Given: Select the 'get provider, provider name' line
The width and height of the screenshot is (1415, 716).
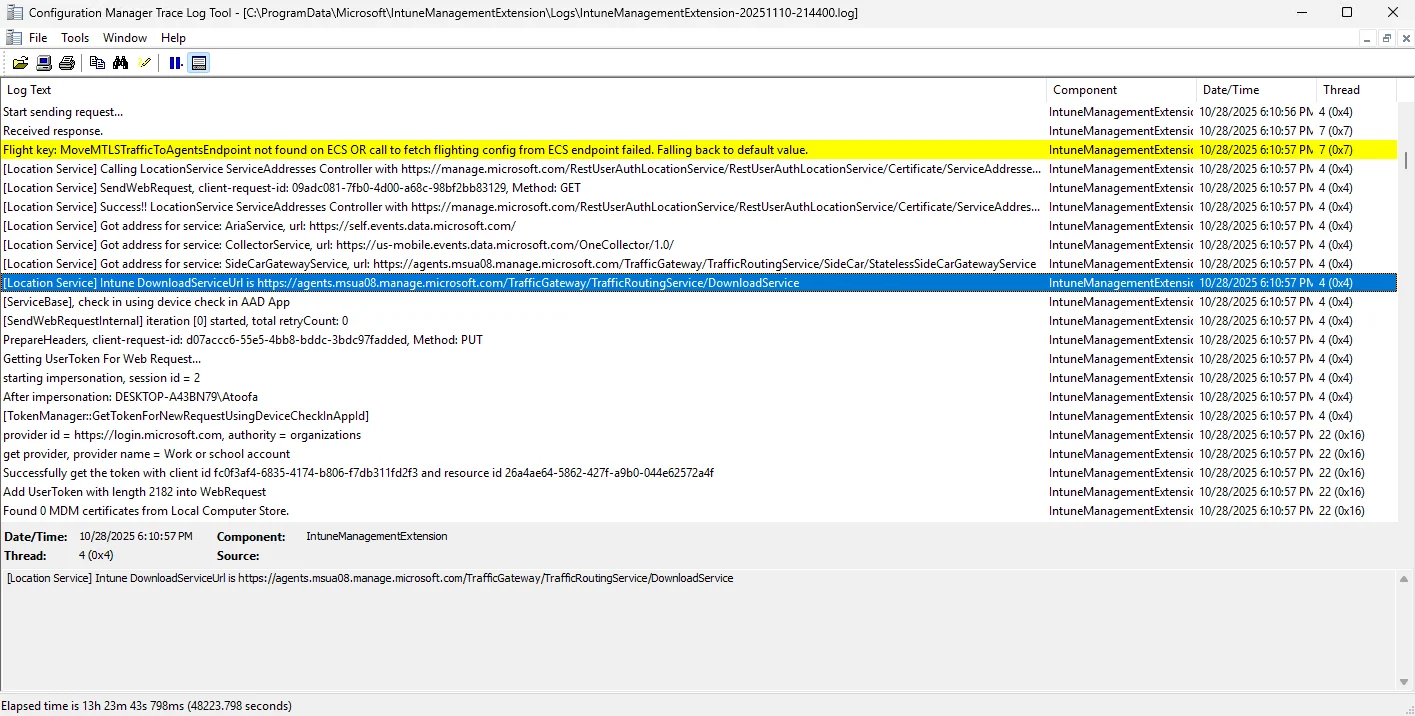Looking at the screenshot, I should tap(698, 454).
